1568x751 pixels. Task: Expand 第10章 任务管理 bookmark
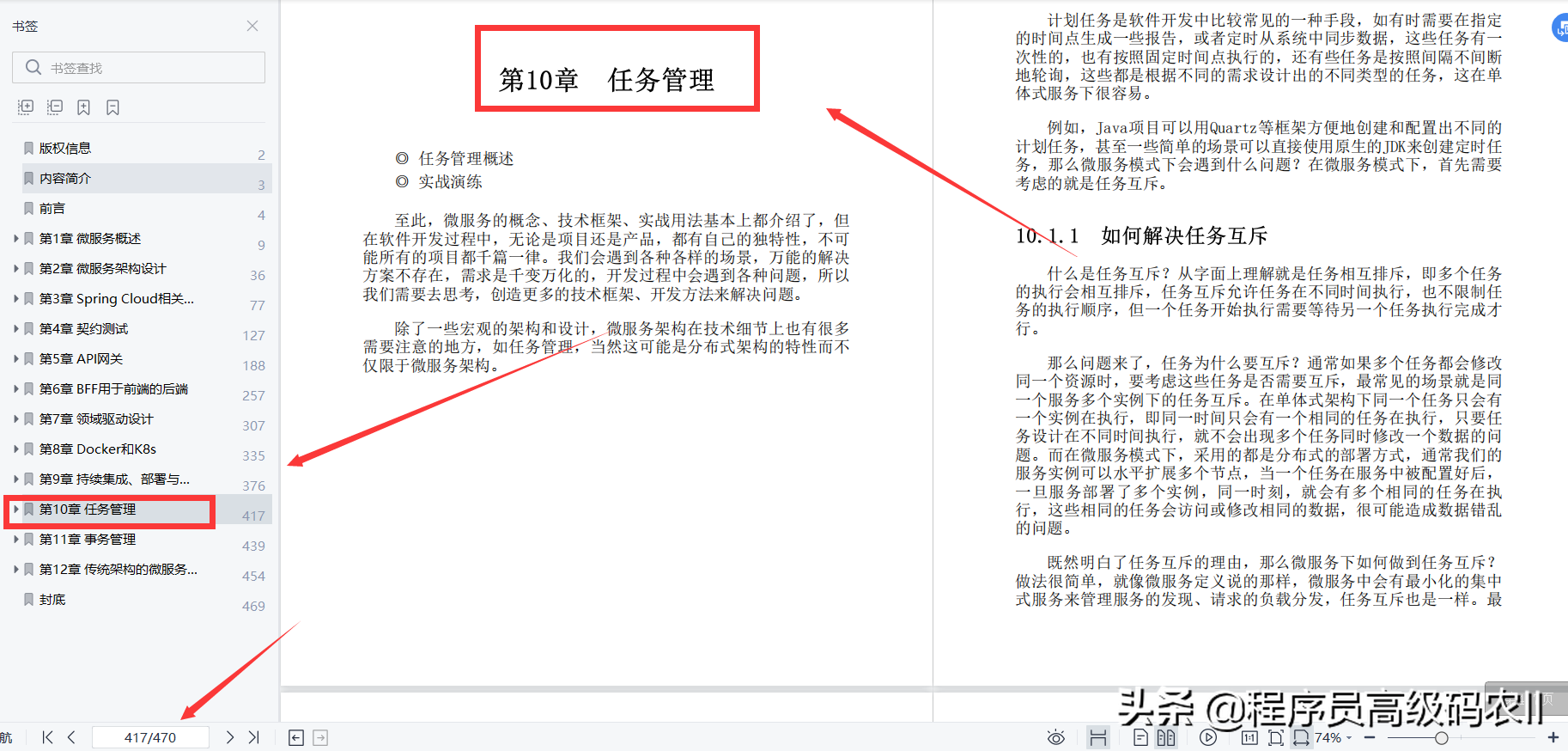tap(15, 509)
